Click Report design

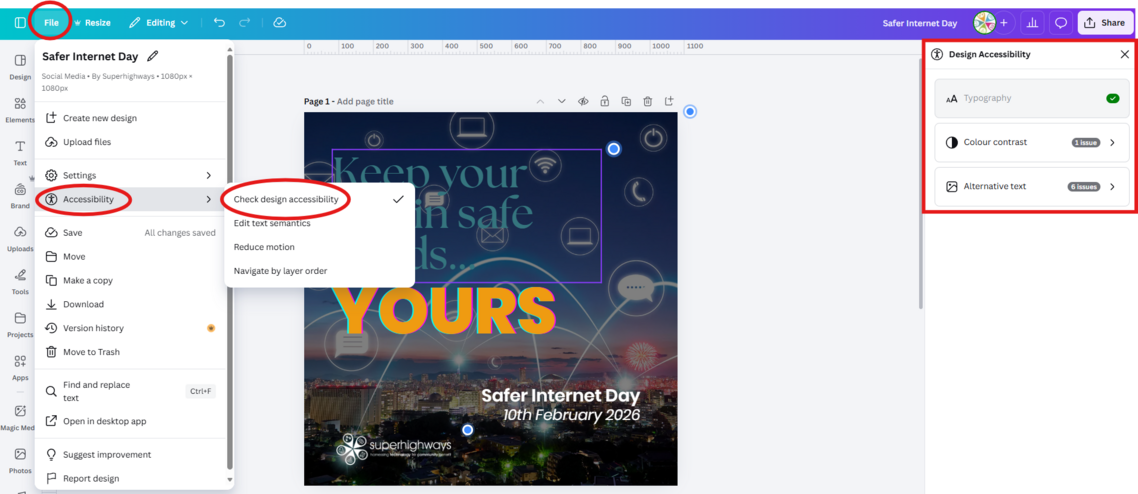point(131,478)
